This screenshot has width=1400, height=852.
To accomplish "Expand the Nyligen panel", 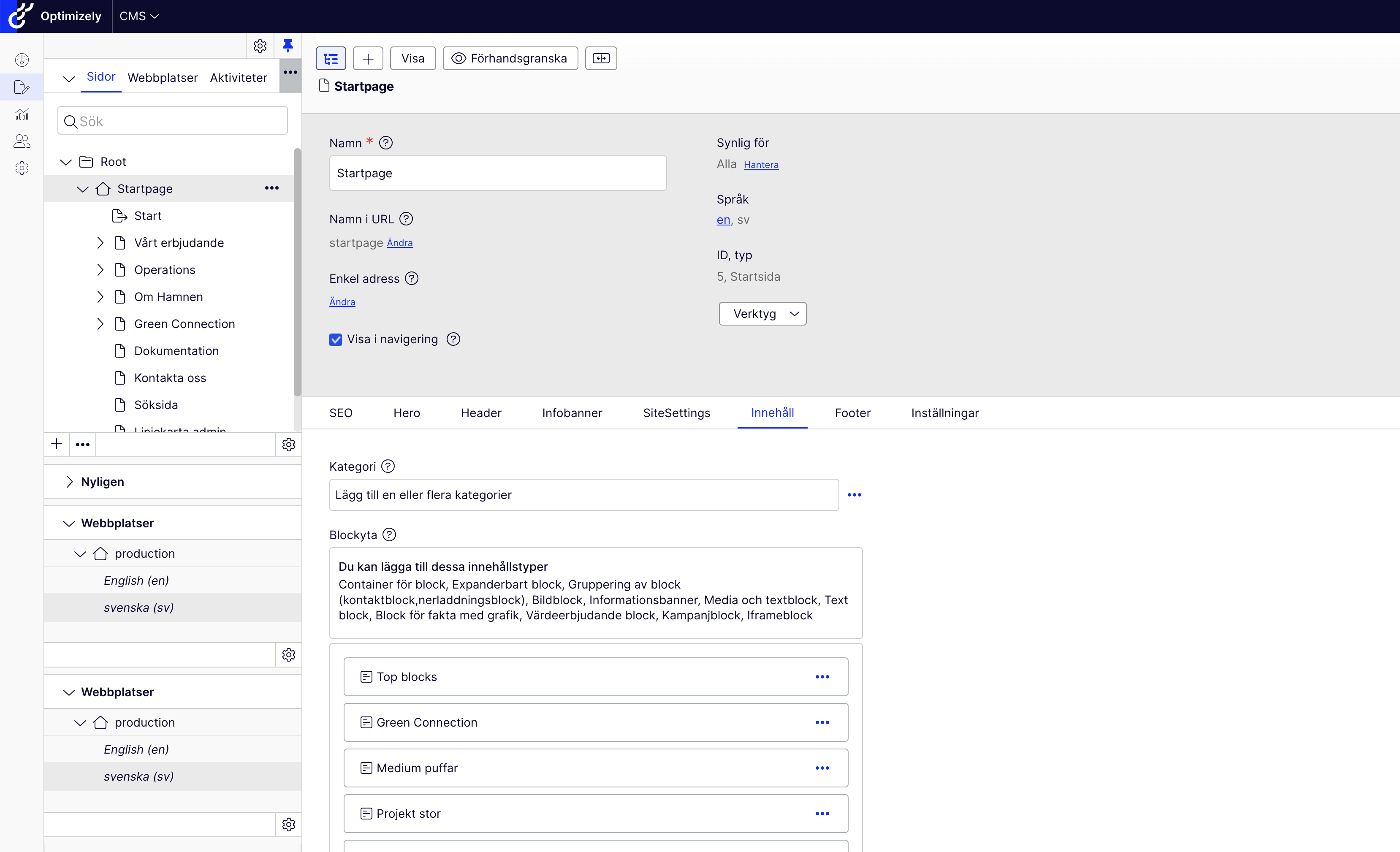I will 69,482.
